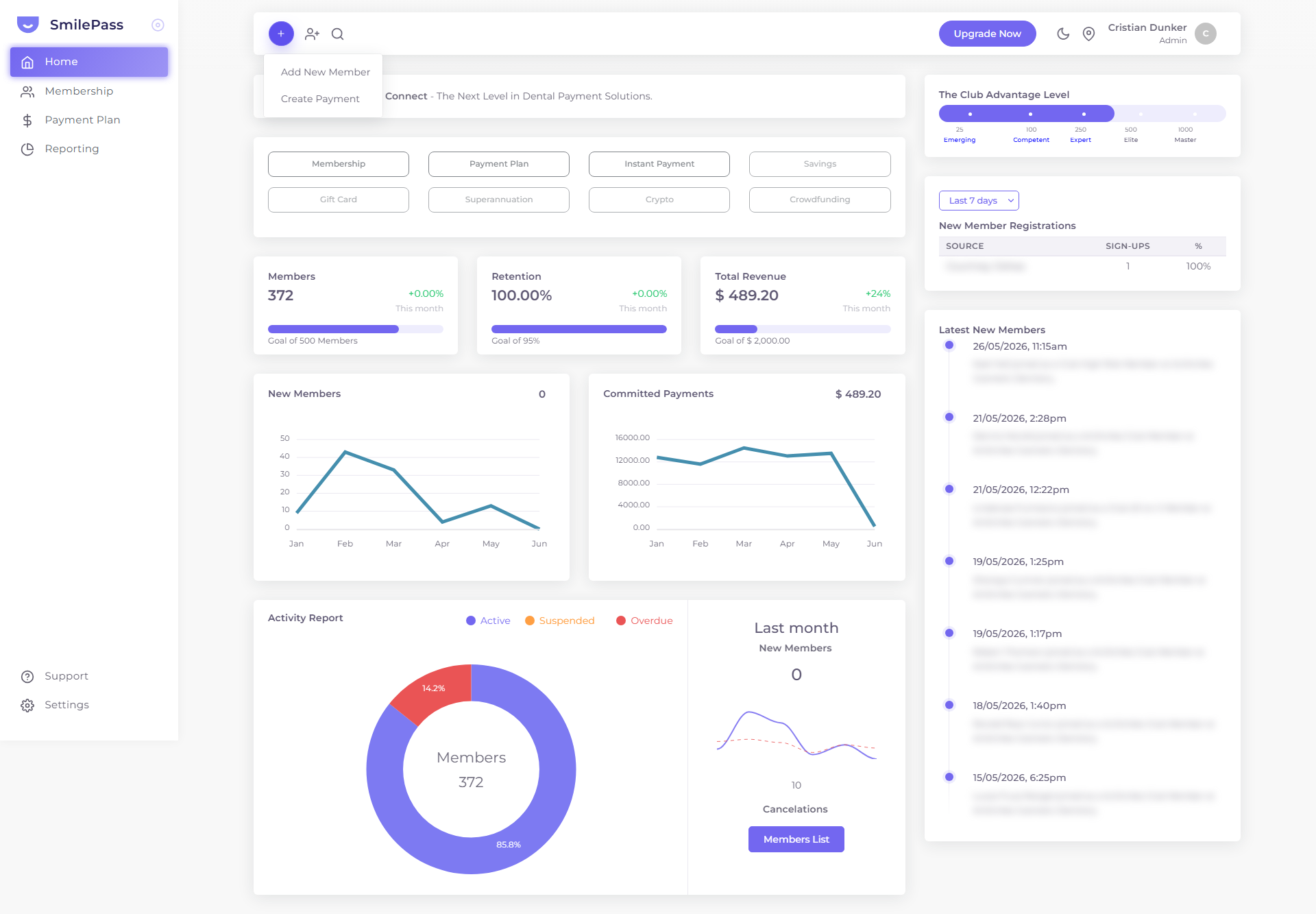Click the Reporting pie chart icon
The image size is (1316, 914).
(27, 149)
